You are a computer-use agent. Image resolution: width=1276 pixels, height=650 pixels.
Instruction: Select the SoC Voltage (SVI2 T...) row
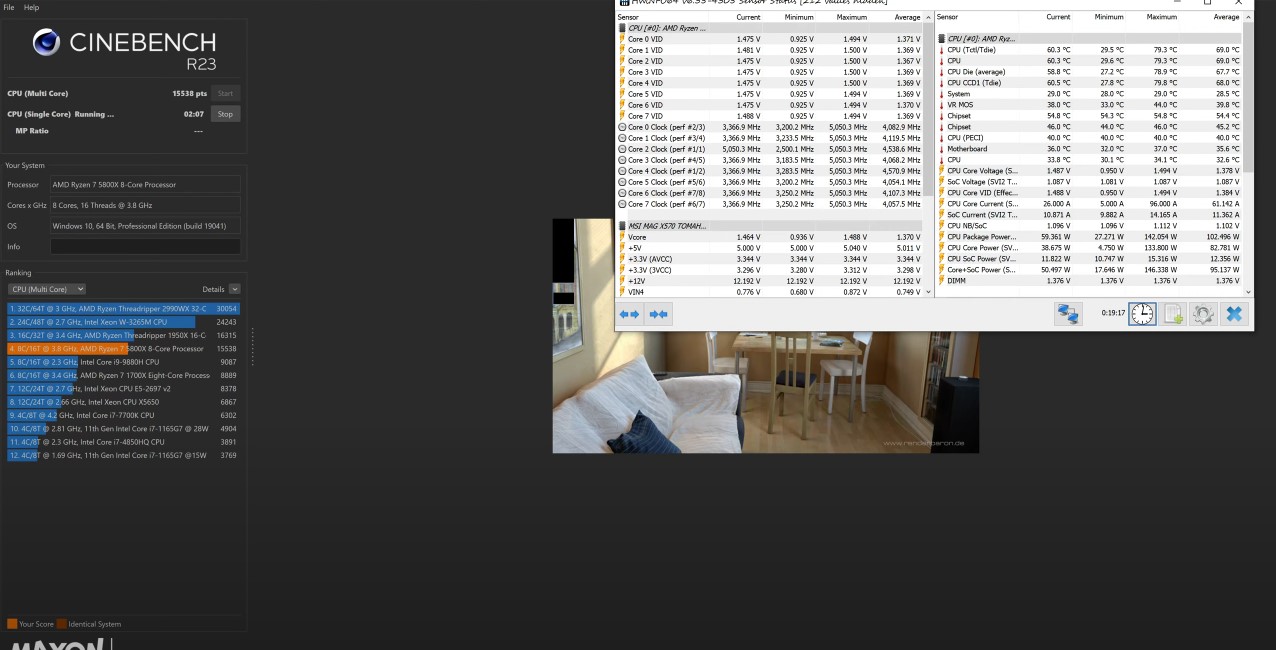1089,182
